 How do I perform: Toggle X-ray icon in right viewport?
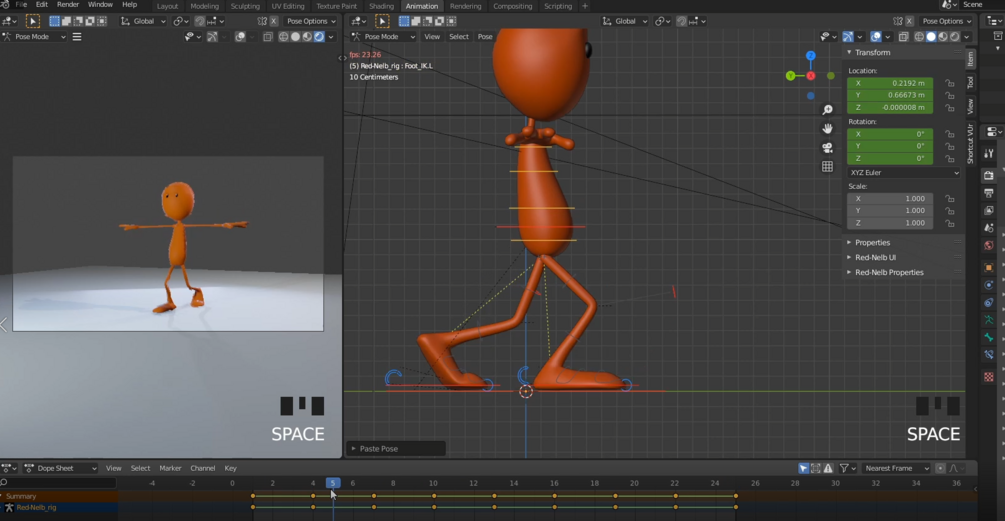(x=904, y=37)
